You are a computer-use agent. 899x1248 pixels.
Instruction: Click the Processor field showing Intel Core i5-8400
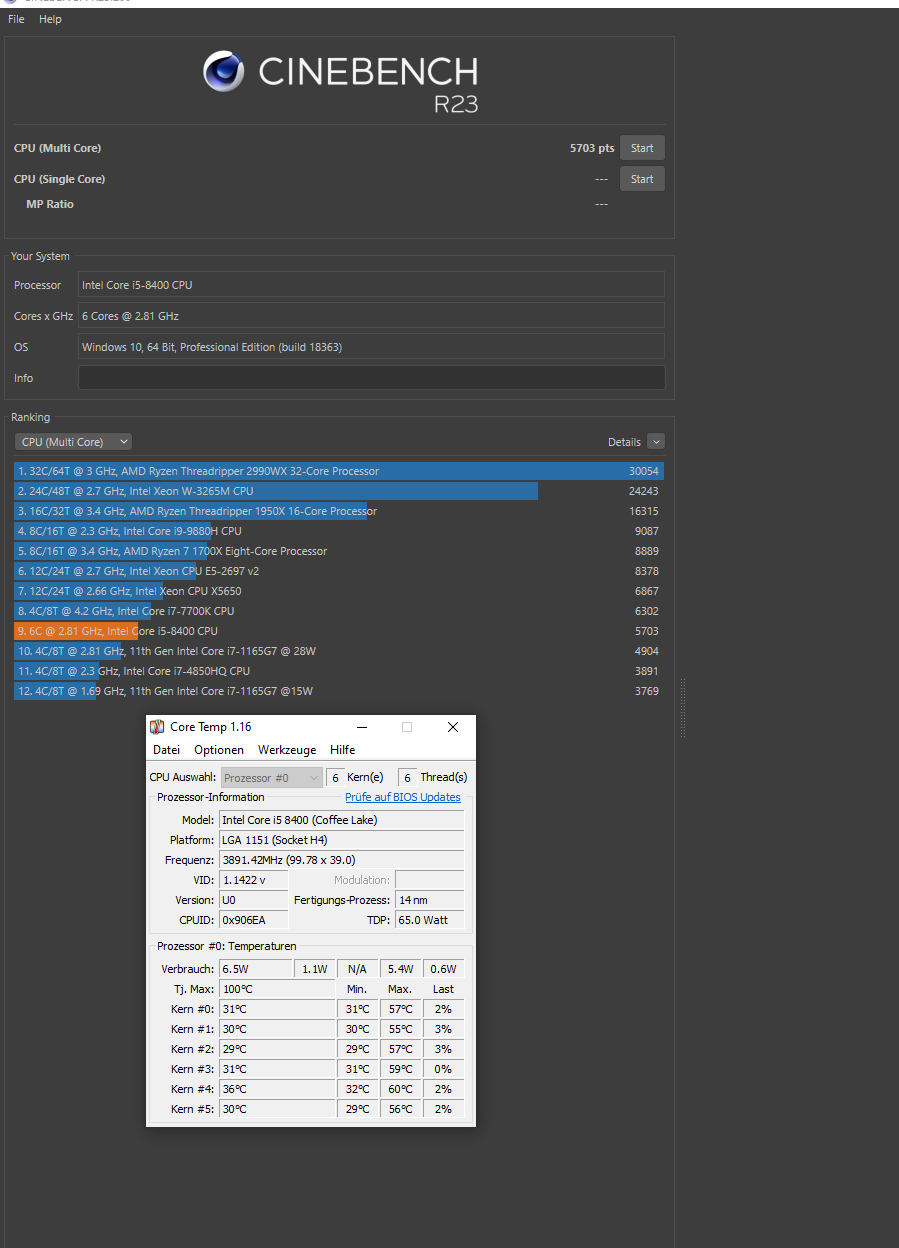pos(371,284)
